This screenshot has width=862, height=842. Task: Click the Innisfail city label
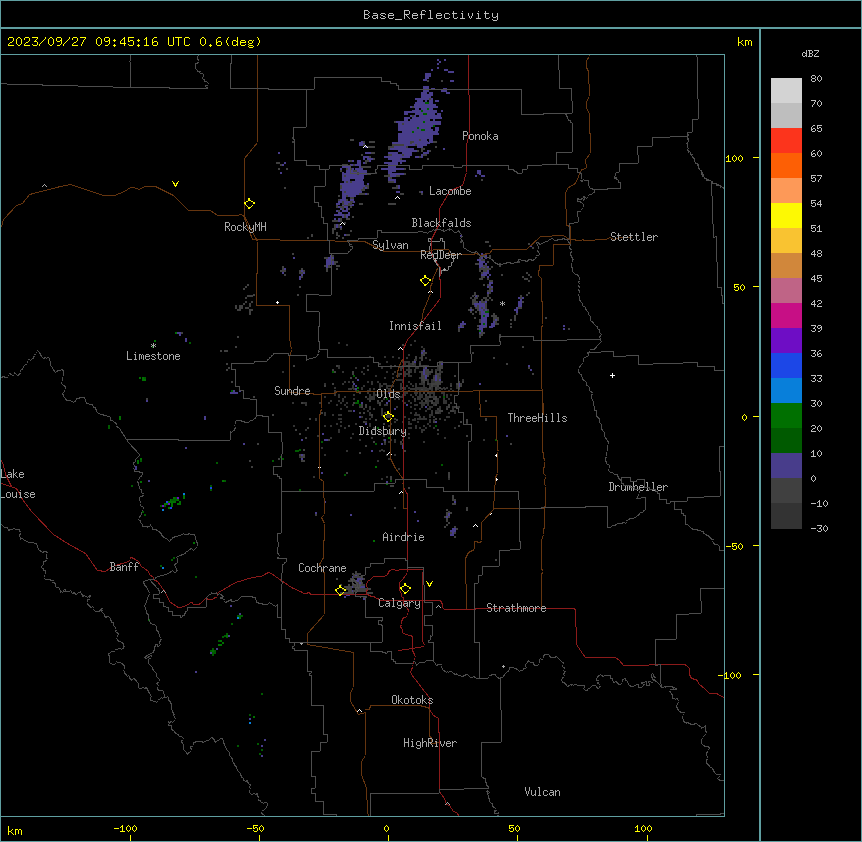[415, 326]
